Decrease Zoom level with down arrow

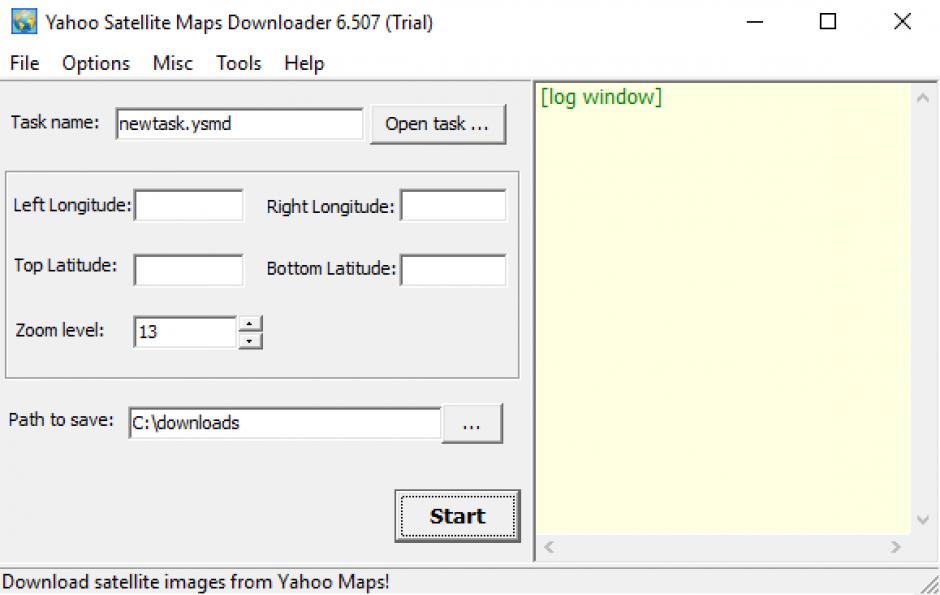pos(251,341)
